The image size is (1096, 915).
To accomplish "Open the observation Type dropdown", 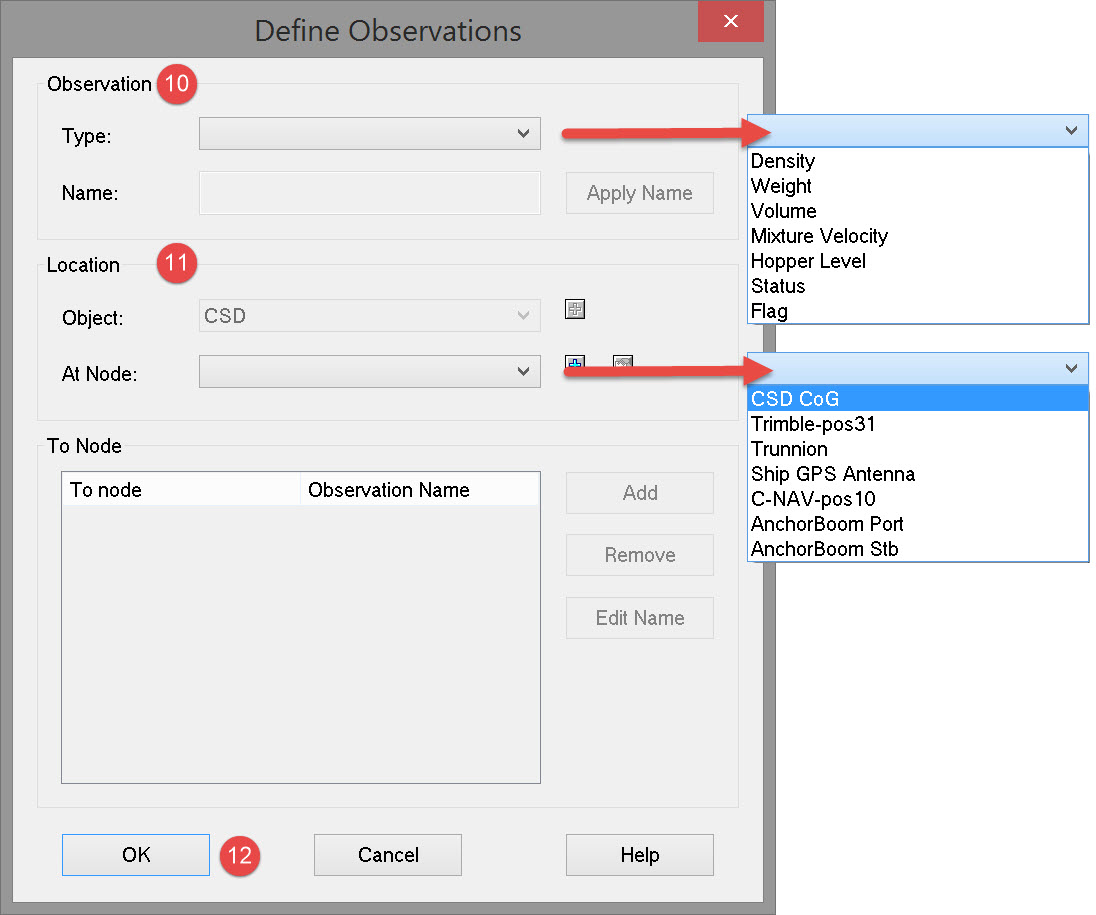I will 370,134.
